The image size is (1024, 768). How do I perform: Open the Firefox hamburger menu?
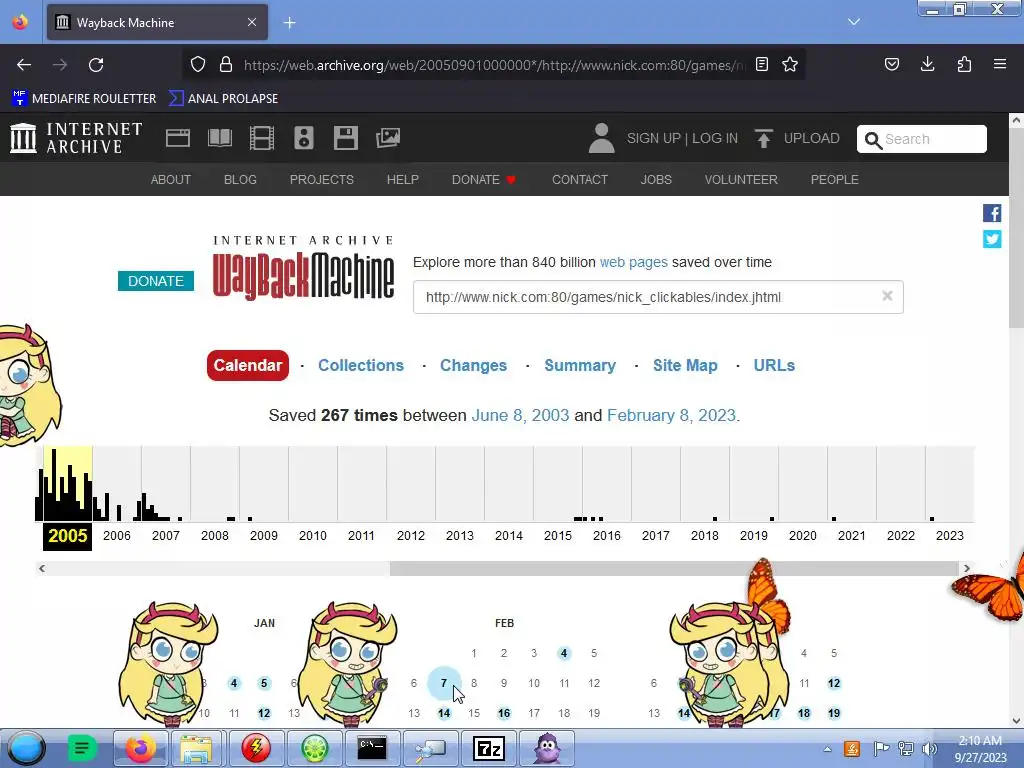pos(1000,64)
